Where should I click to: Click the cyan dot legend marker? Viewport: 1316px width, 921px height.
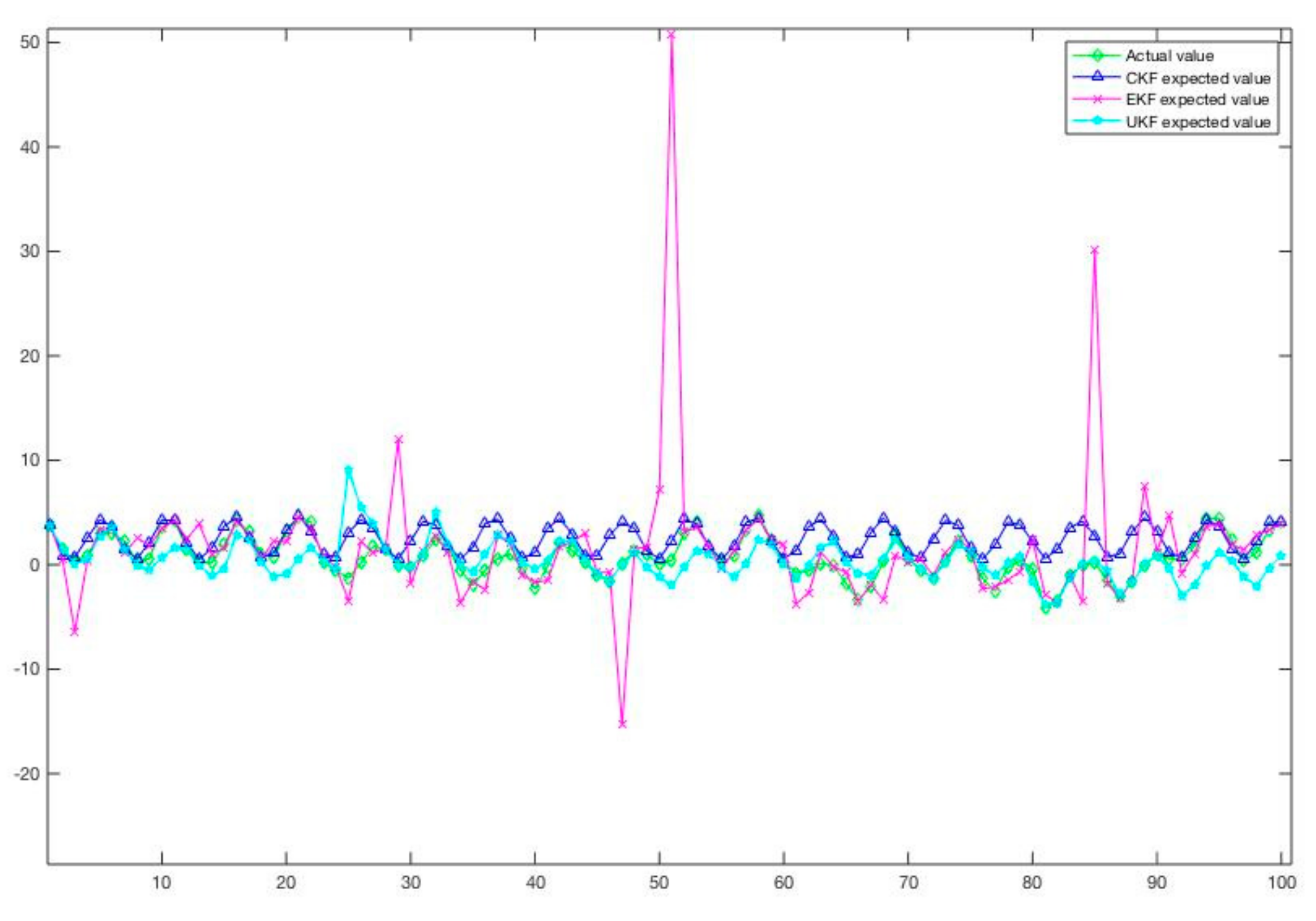[x=1097, y=122]
